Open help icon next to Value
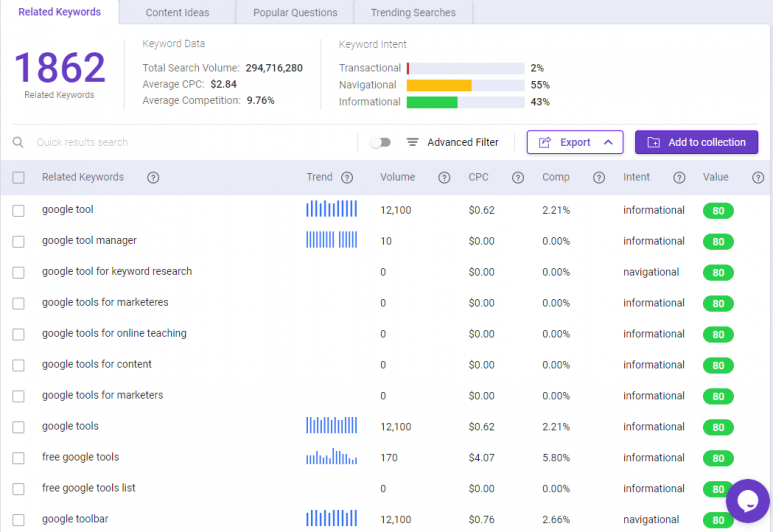The height and width of the screenshot is (532, 773). 758,177
